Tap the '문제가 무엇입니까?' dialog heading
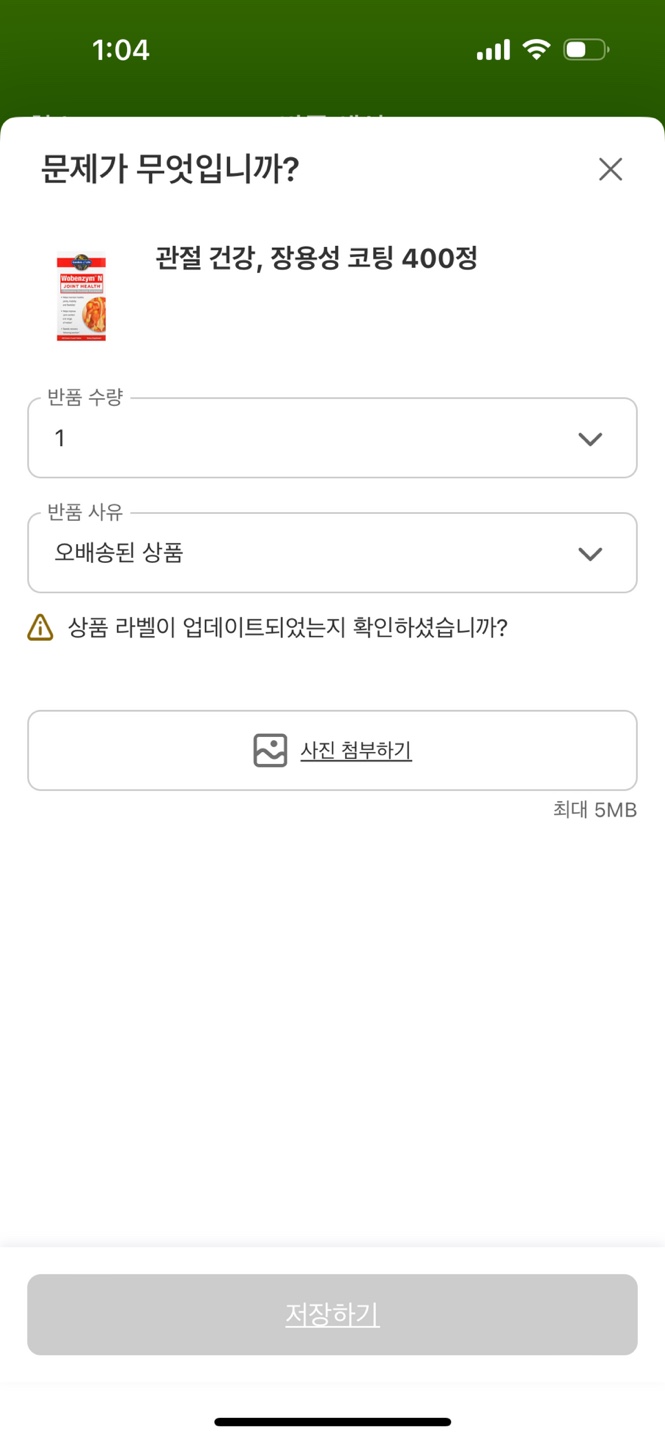665x1440 pixels. click(x=170, y=169)
